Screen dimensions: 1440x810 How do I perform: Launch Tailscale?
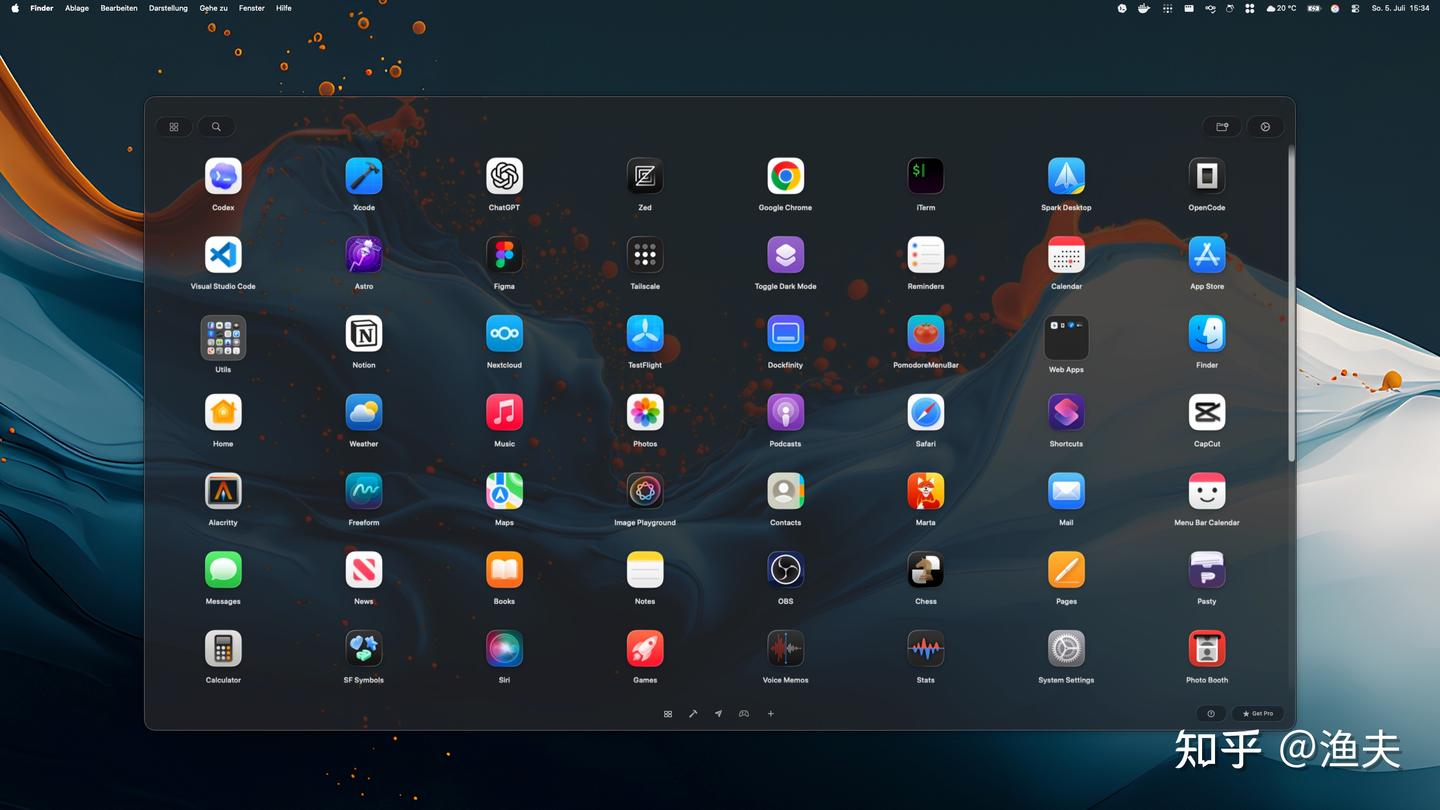(x=645, y=255)
